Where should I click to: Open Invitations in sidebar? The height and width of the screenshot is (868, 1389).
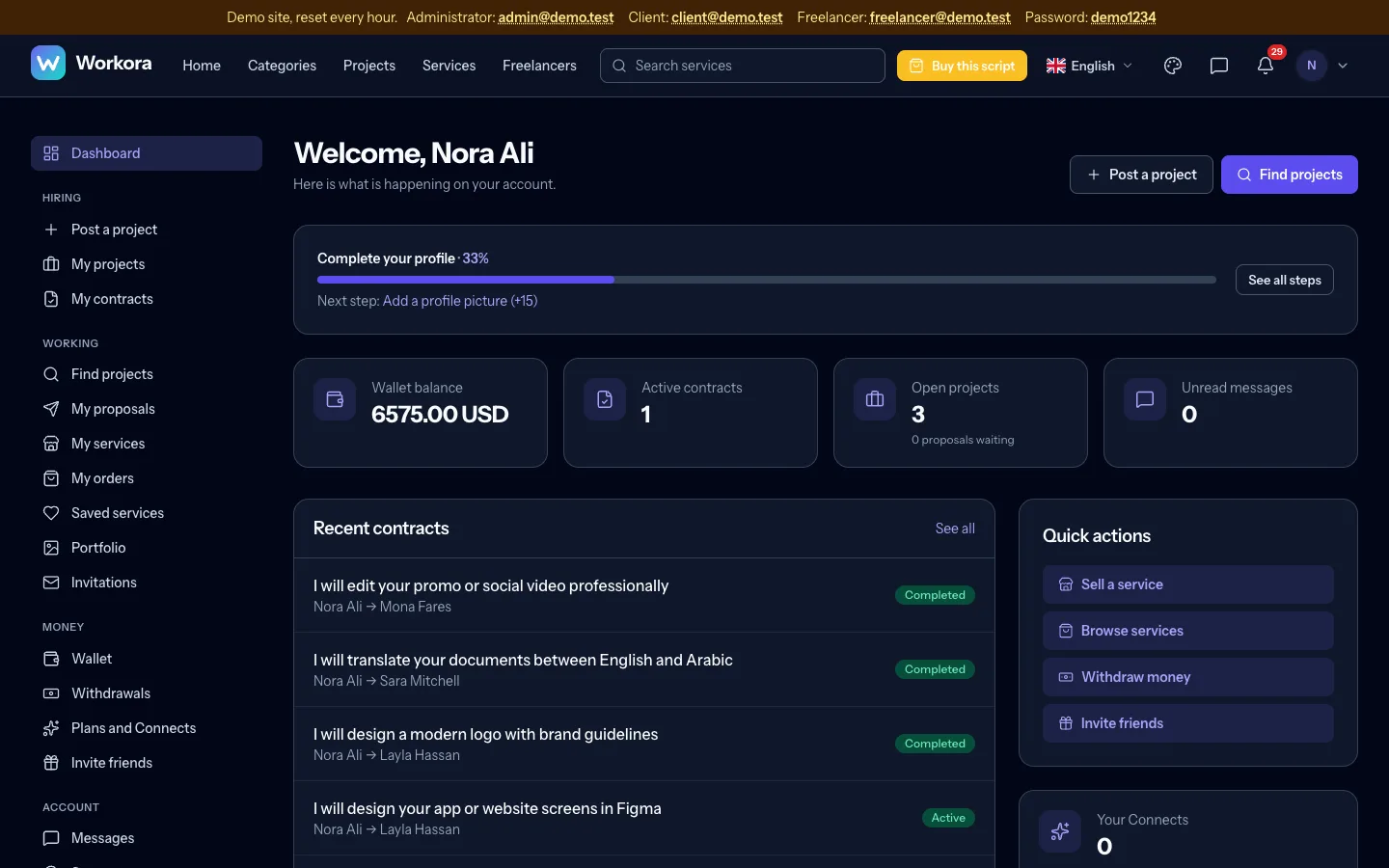tap(147, 583)
